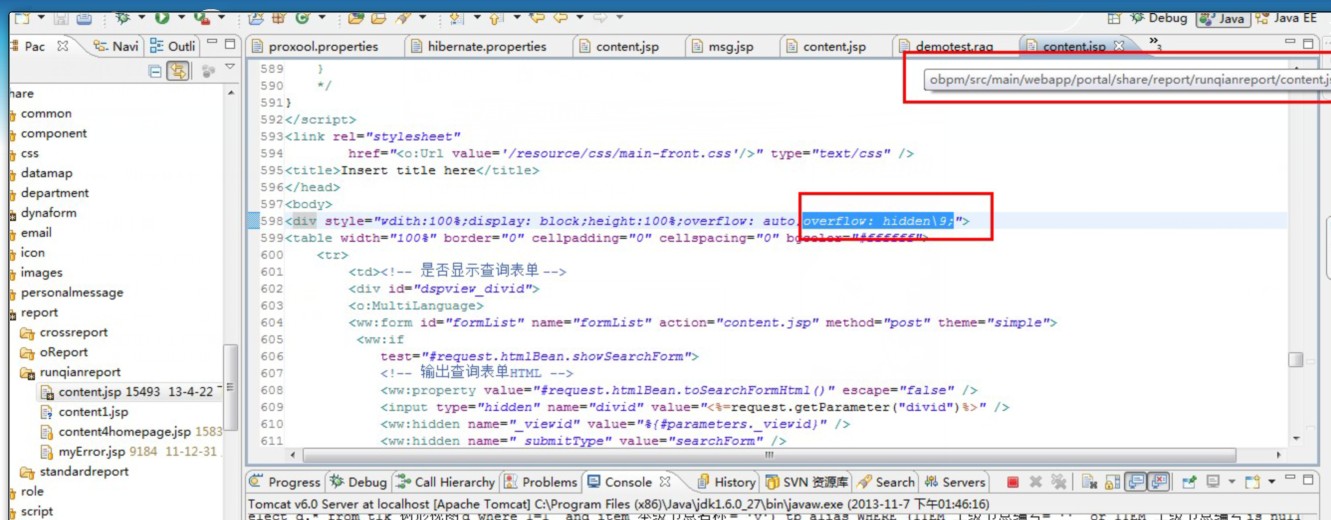Click Collapse All in Package Explorer
Viewport: 1331px width, 520px height.
[x=155, y=71]
